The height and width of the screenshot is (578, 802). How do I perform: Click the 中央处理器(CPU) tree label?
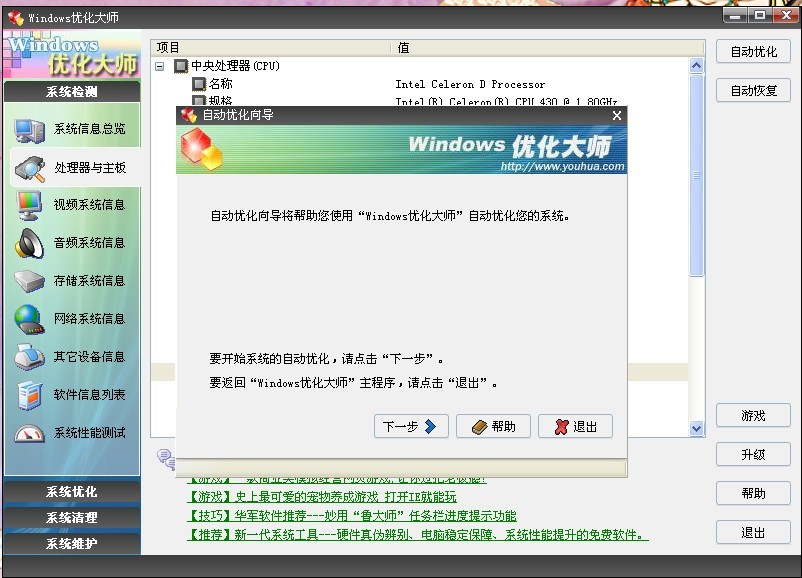point(235,66)
